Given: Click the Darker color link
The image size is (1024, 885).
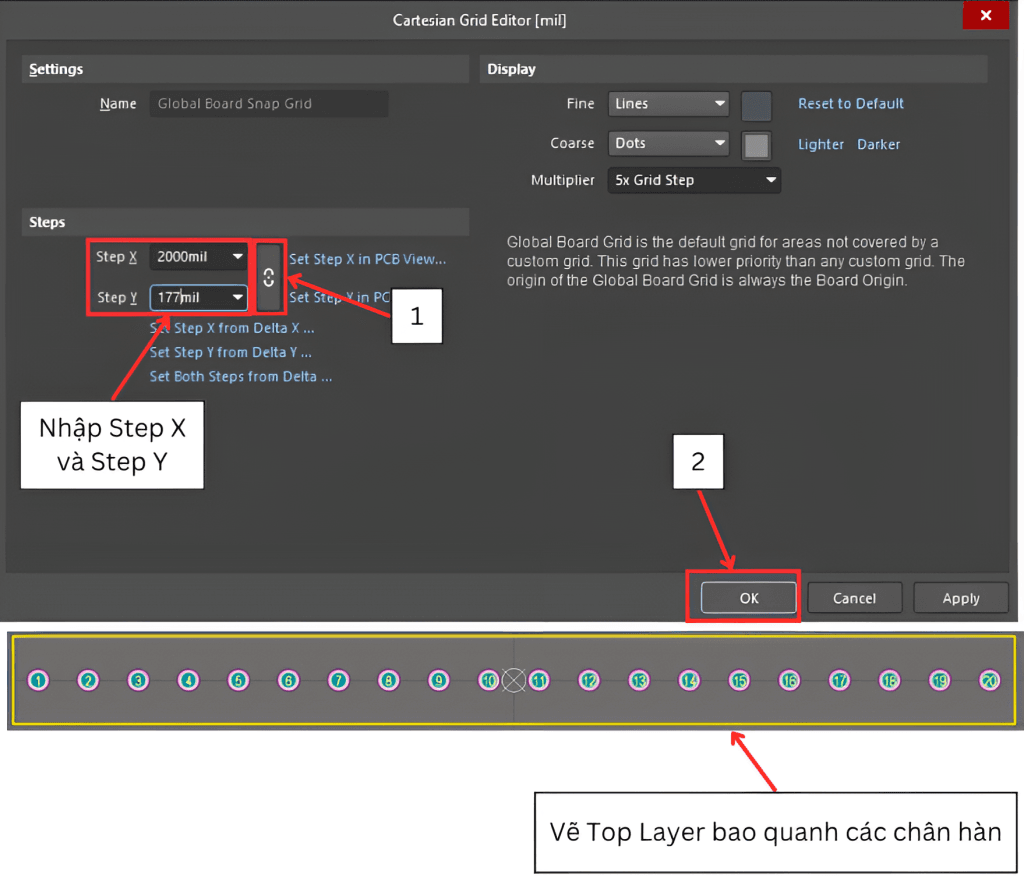Looking at the screenshot, I should 878,145.
